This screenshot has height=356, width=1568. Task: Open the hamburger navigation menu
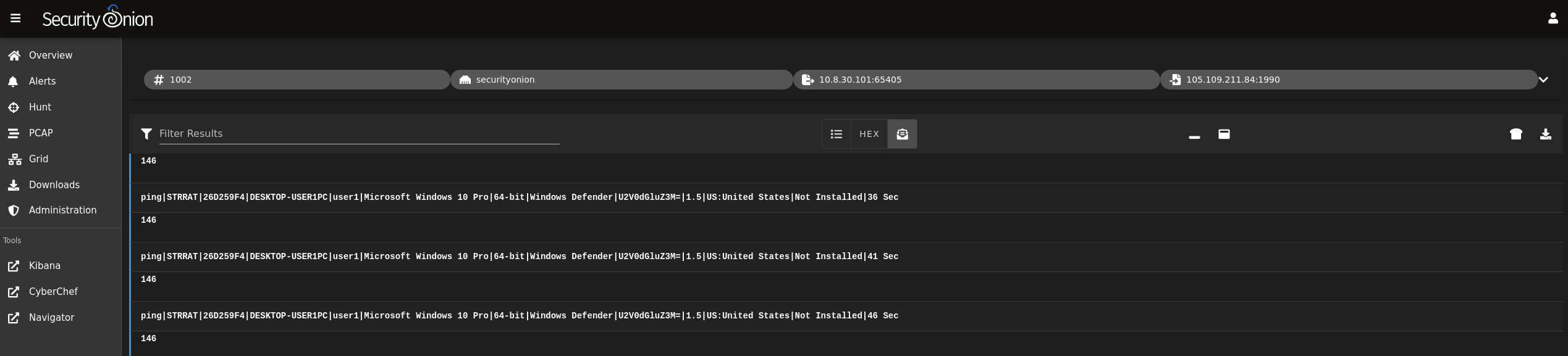[x=15, y=19]
